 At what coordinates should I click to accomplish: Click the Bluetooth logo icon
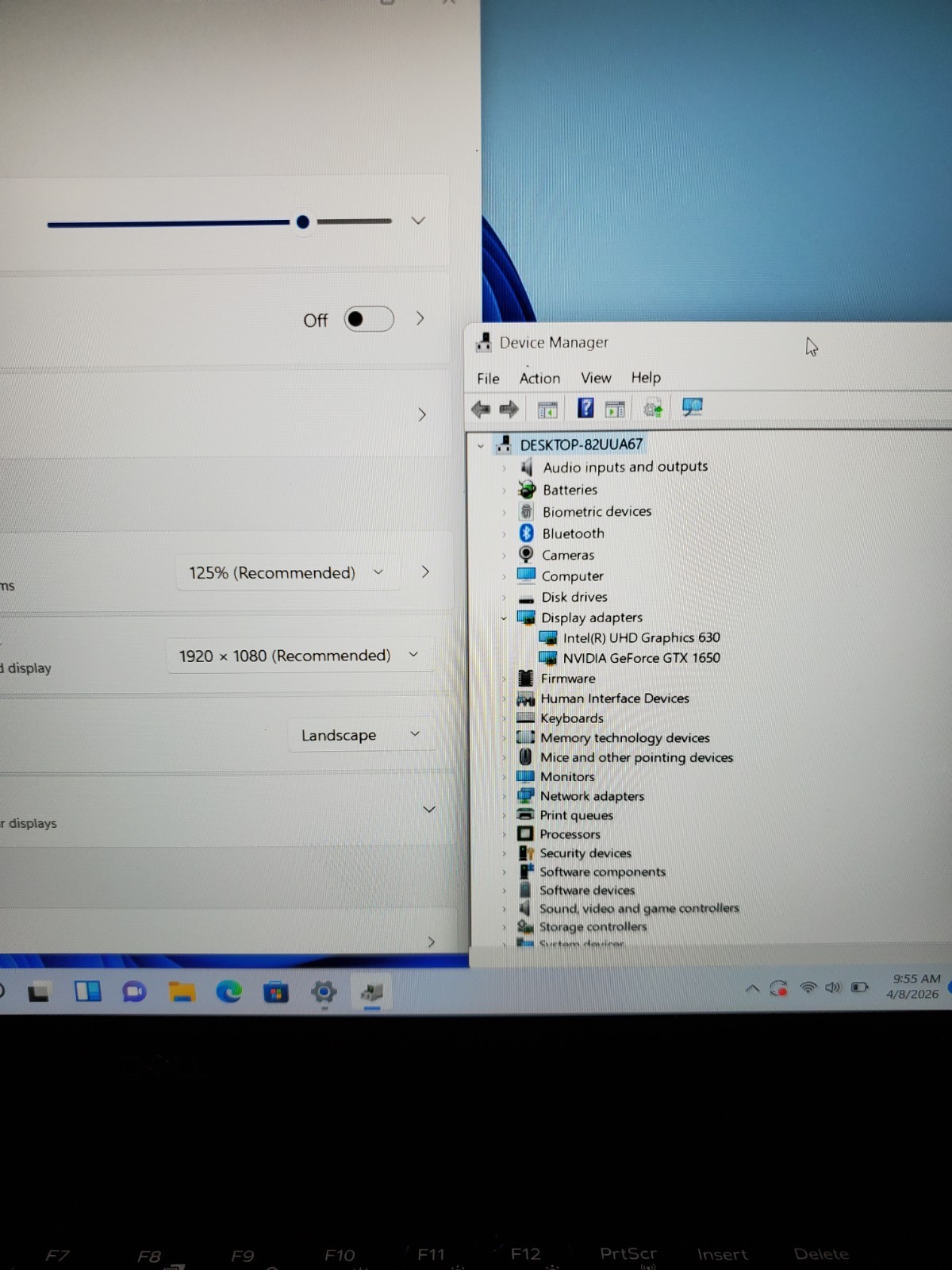pyautogui.click(x=526, y=533)
